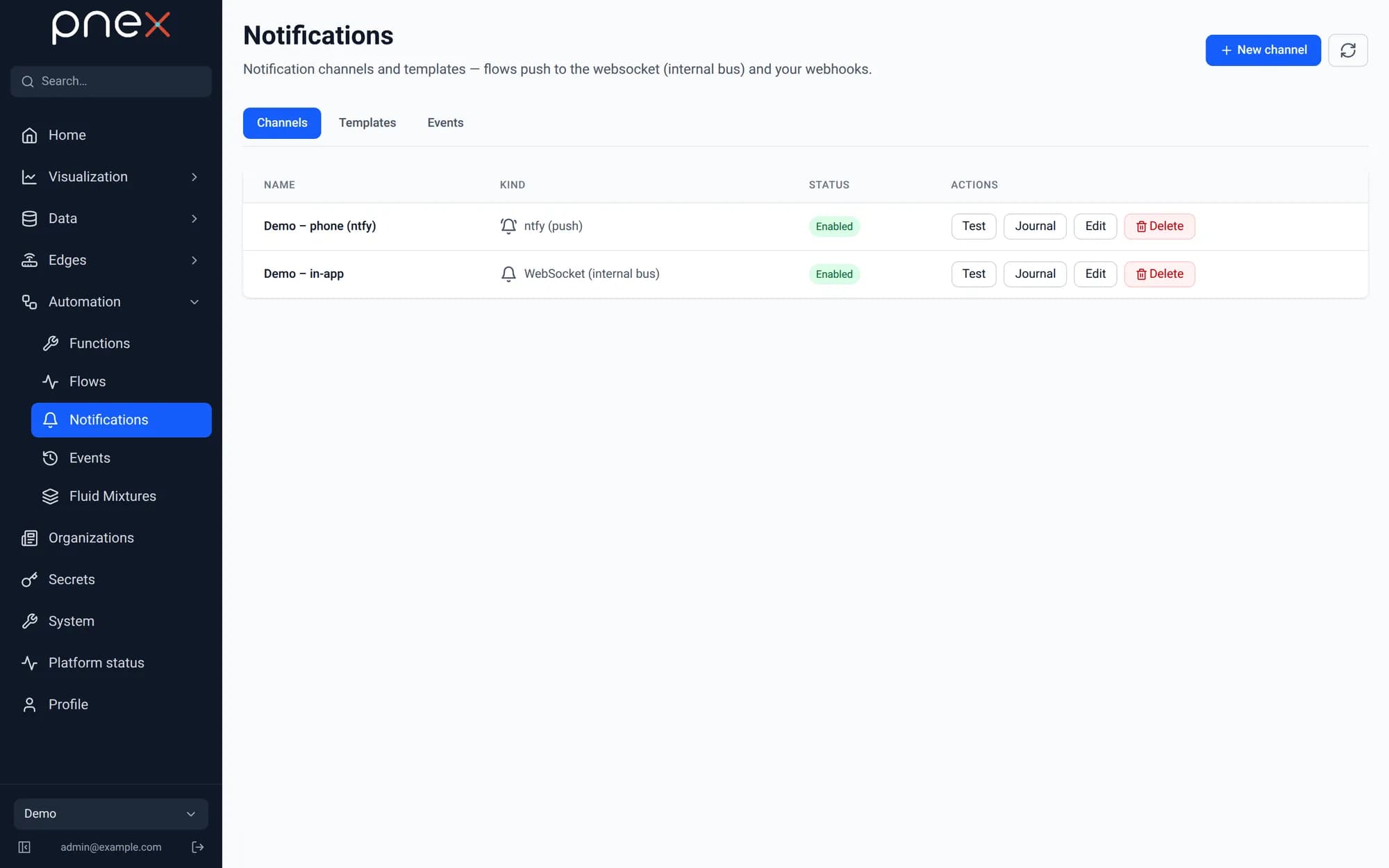The height and width of the screenshot is (868, 1389).
Task: Delete the Demo – phone (ntfy) channel
Action: 1159,226
